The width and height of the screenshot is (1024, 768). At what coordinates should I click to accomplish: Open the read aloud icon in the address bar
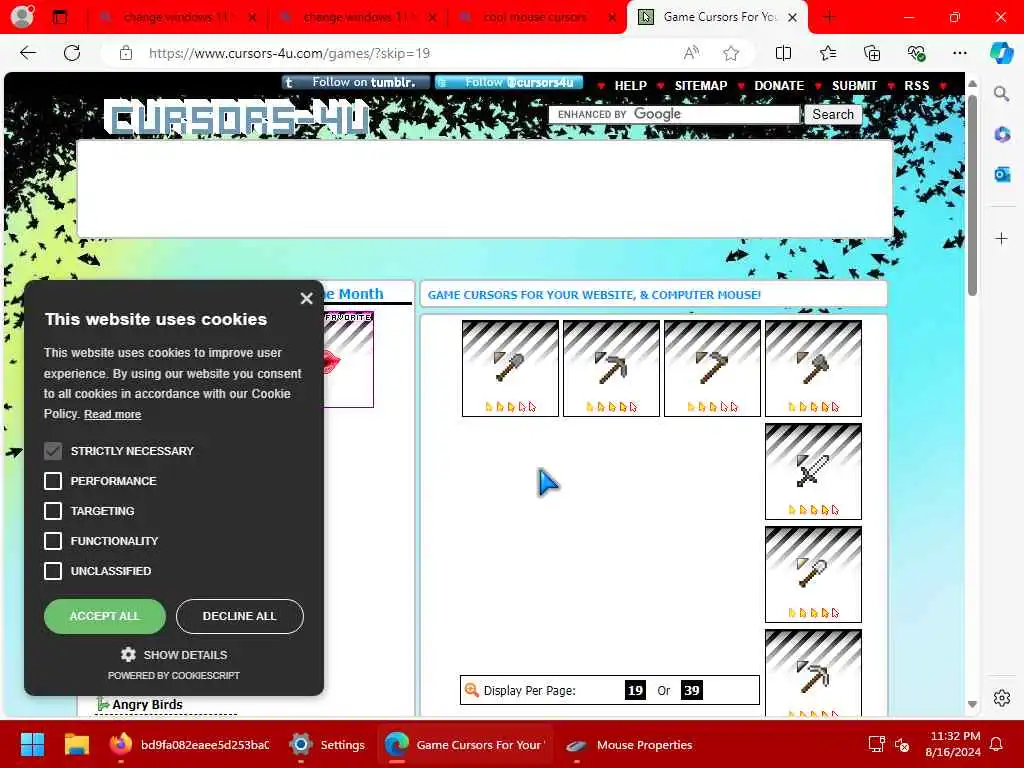(691, 53)
